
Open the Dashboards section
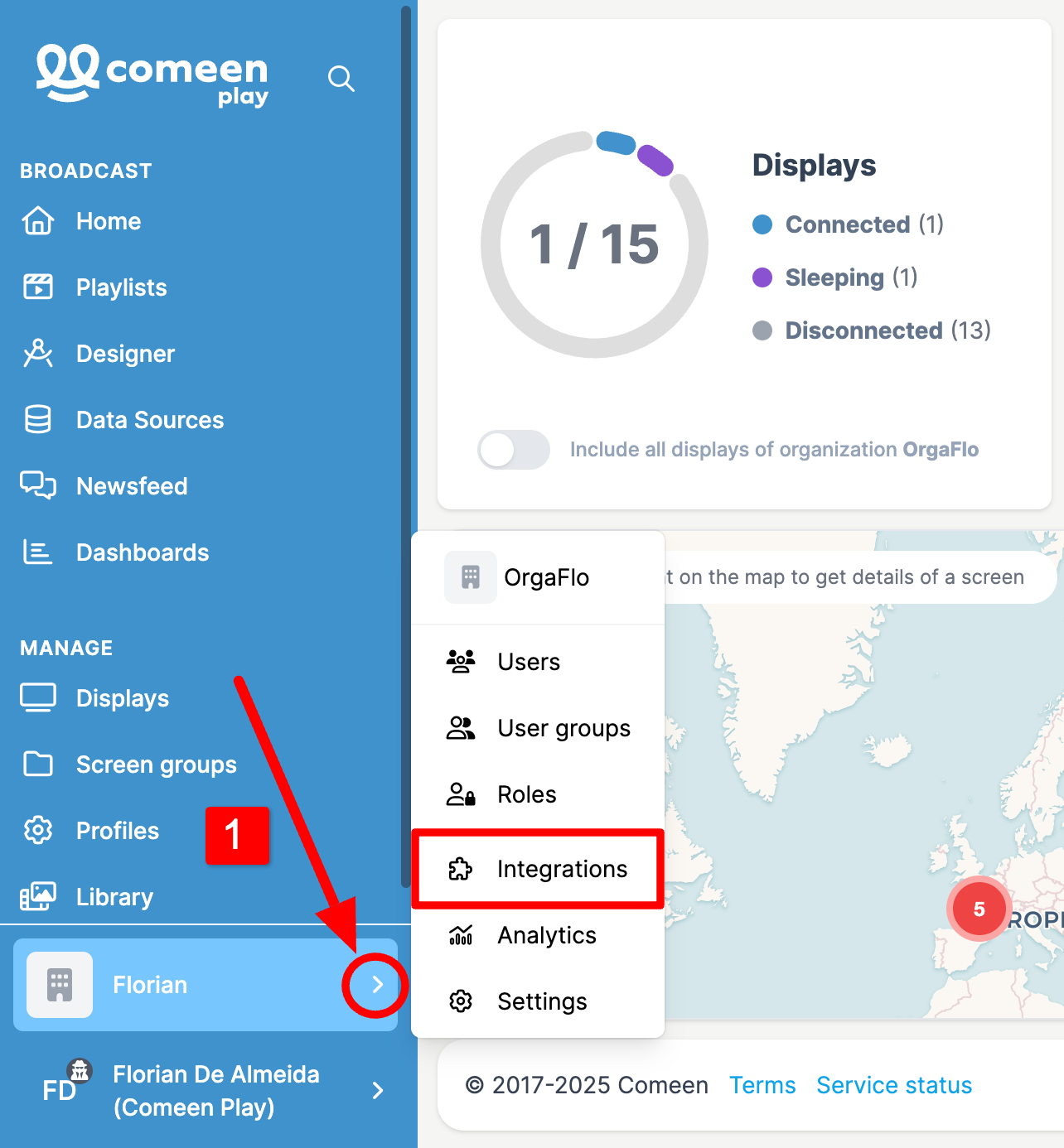143,552
